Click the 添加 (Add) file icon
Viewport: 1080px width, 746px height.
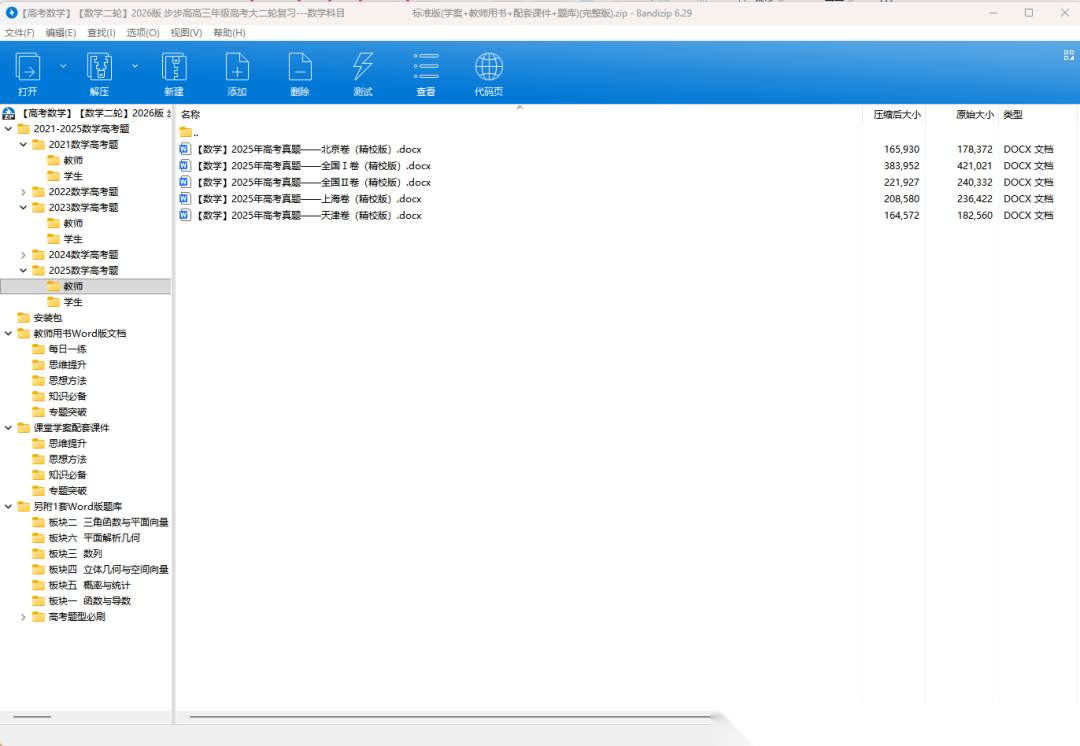[237, 68]
